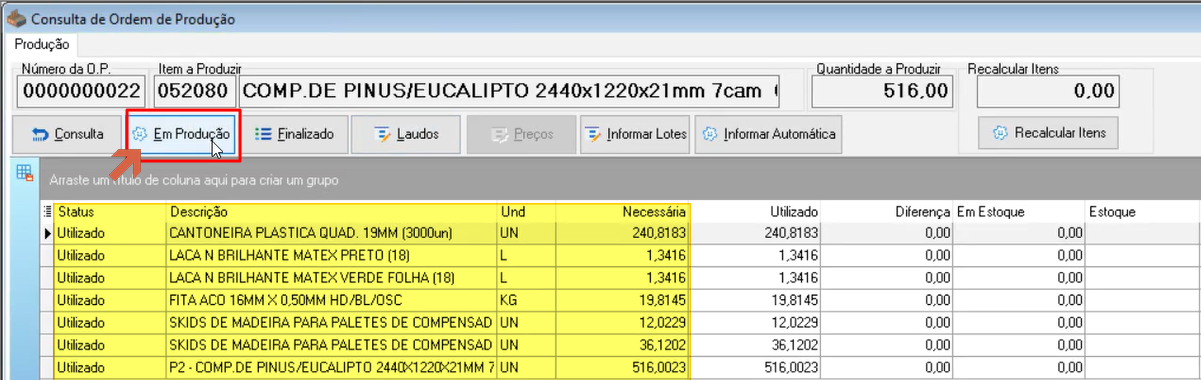1201x380 pixels.
Task: Select row FITA ACO 16MM X 0,50MM
Action: coord(620,299)
